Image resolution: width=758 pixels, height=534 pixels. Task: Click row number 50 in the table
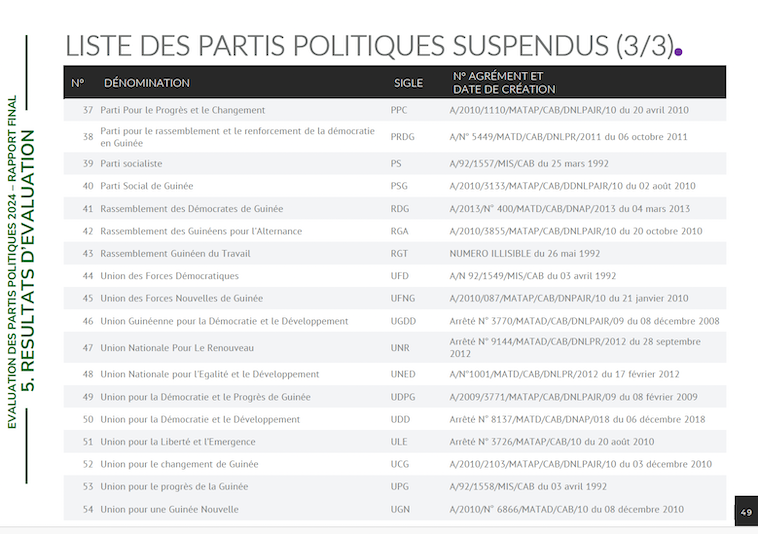tap(88, 419)
